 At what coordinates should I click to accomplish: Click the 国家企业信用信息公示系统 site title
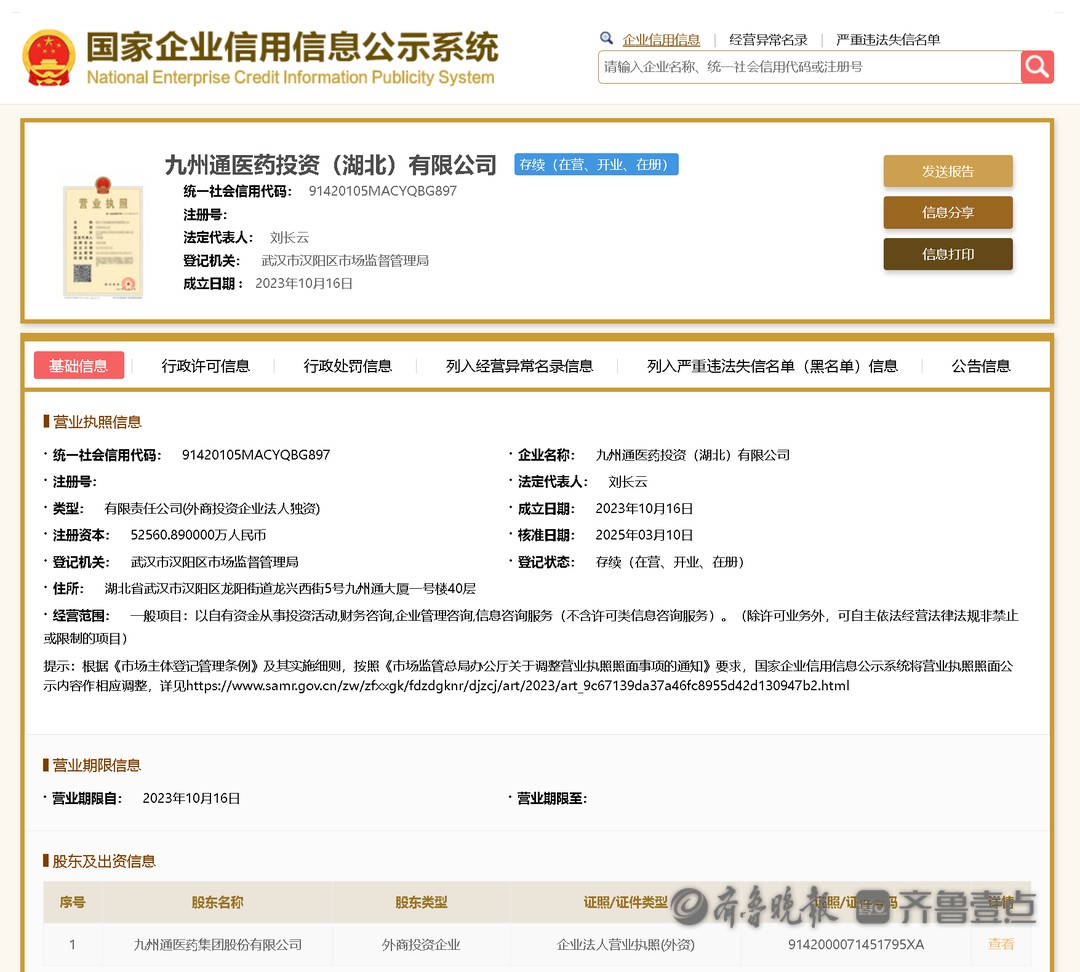291,48
